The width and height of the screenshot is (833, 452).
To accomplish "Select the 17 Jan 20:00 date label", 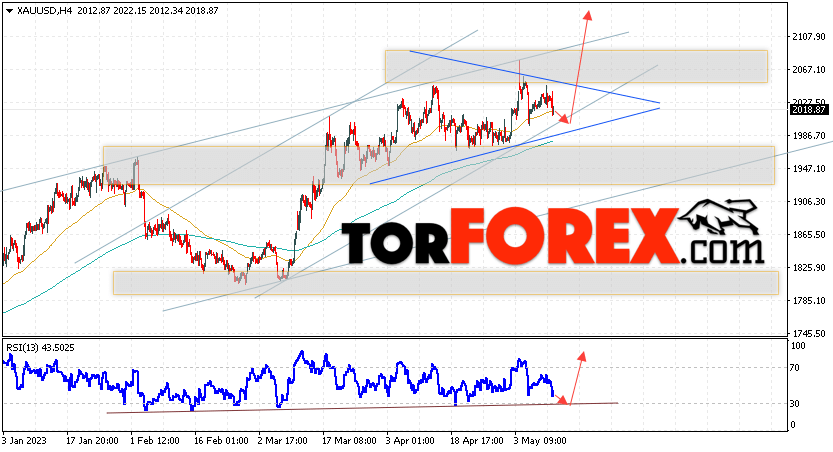I will [x=92, y=441].
